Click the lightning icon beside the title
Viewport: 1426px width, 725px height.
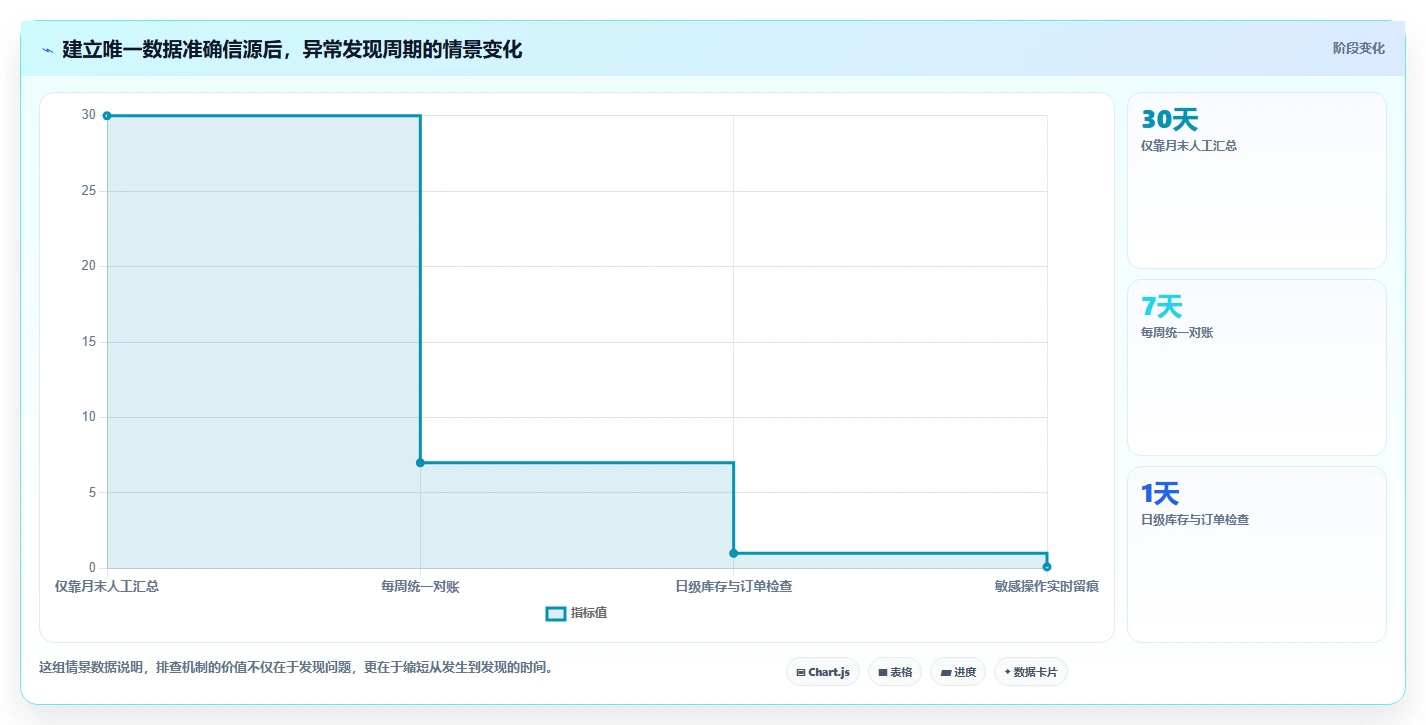47,49
